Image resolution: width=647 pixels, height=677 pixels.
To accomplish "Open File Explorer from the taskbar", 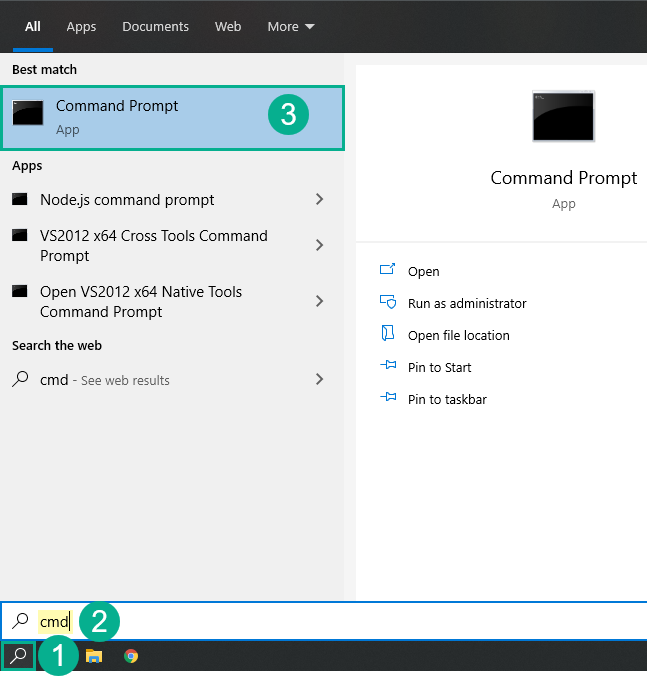I will coord(94,657).
